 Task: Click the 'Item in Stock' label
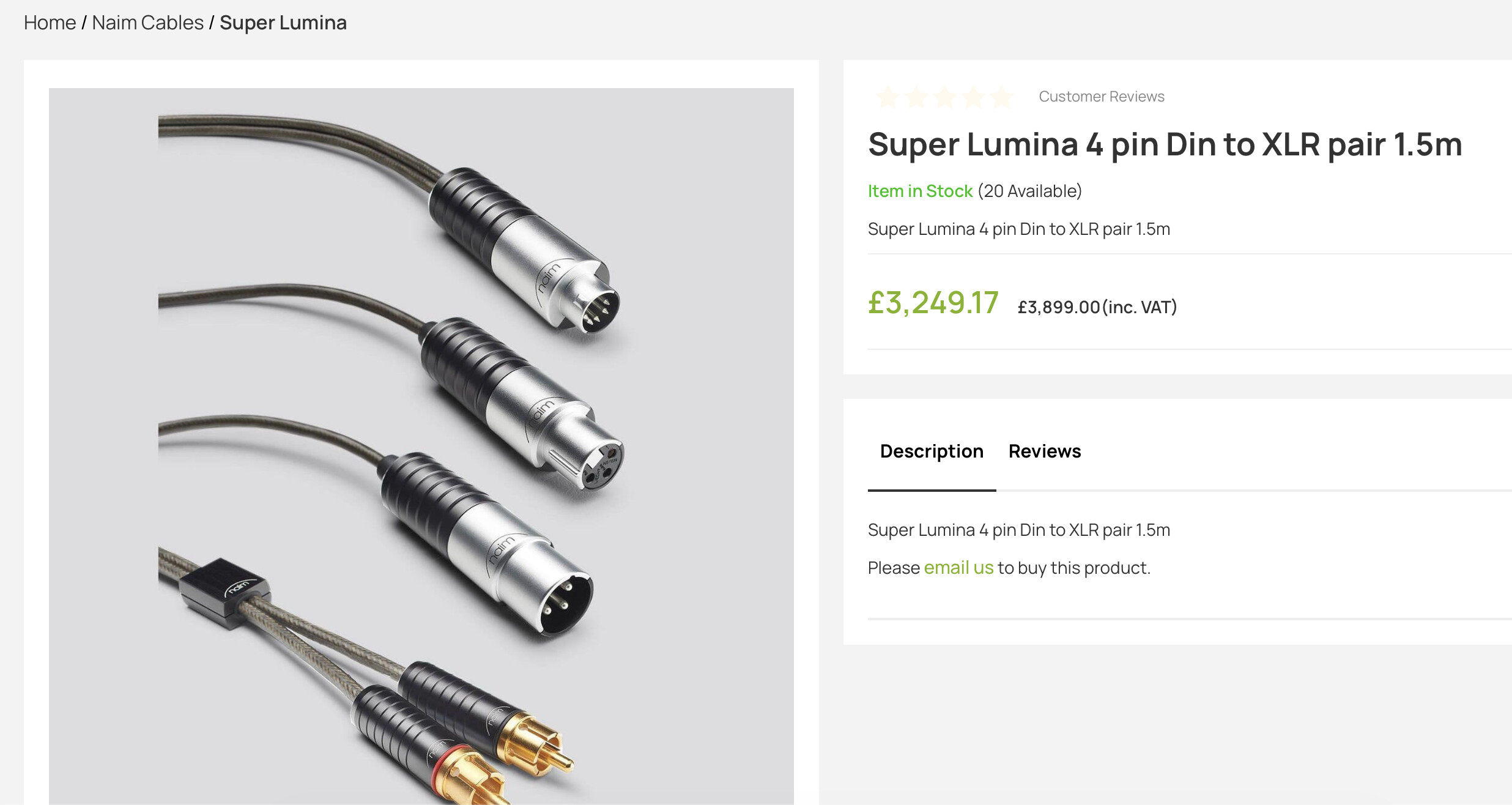[x=920, y=191]
